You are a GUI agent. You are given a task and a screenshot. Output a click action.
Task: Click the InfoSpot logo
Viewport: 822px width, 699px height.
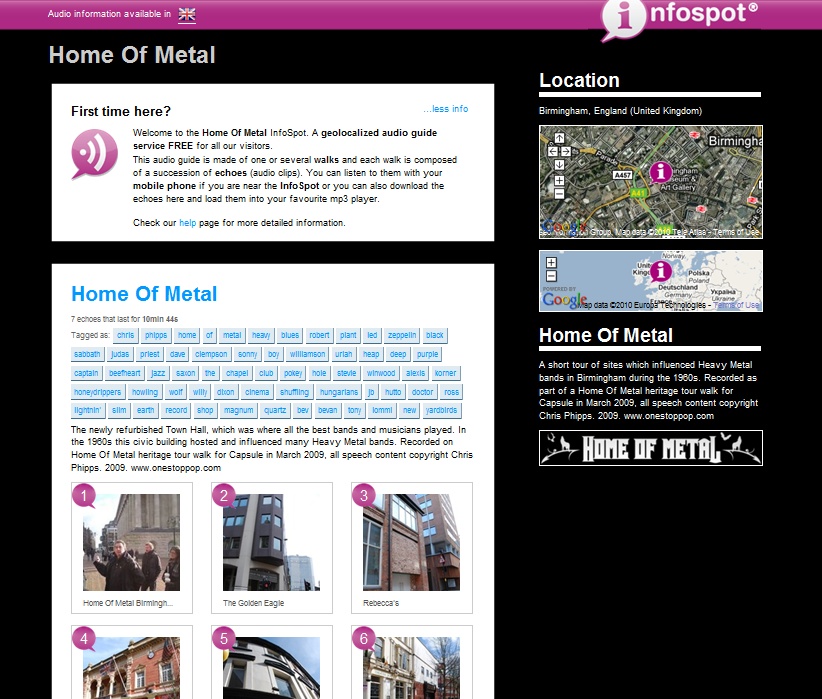point(681,18)
